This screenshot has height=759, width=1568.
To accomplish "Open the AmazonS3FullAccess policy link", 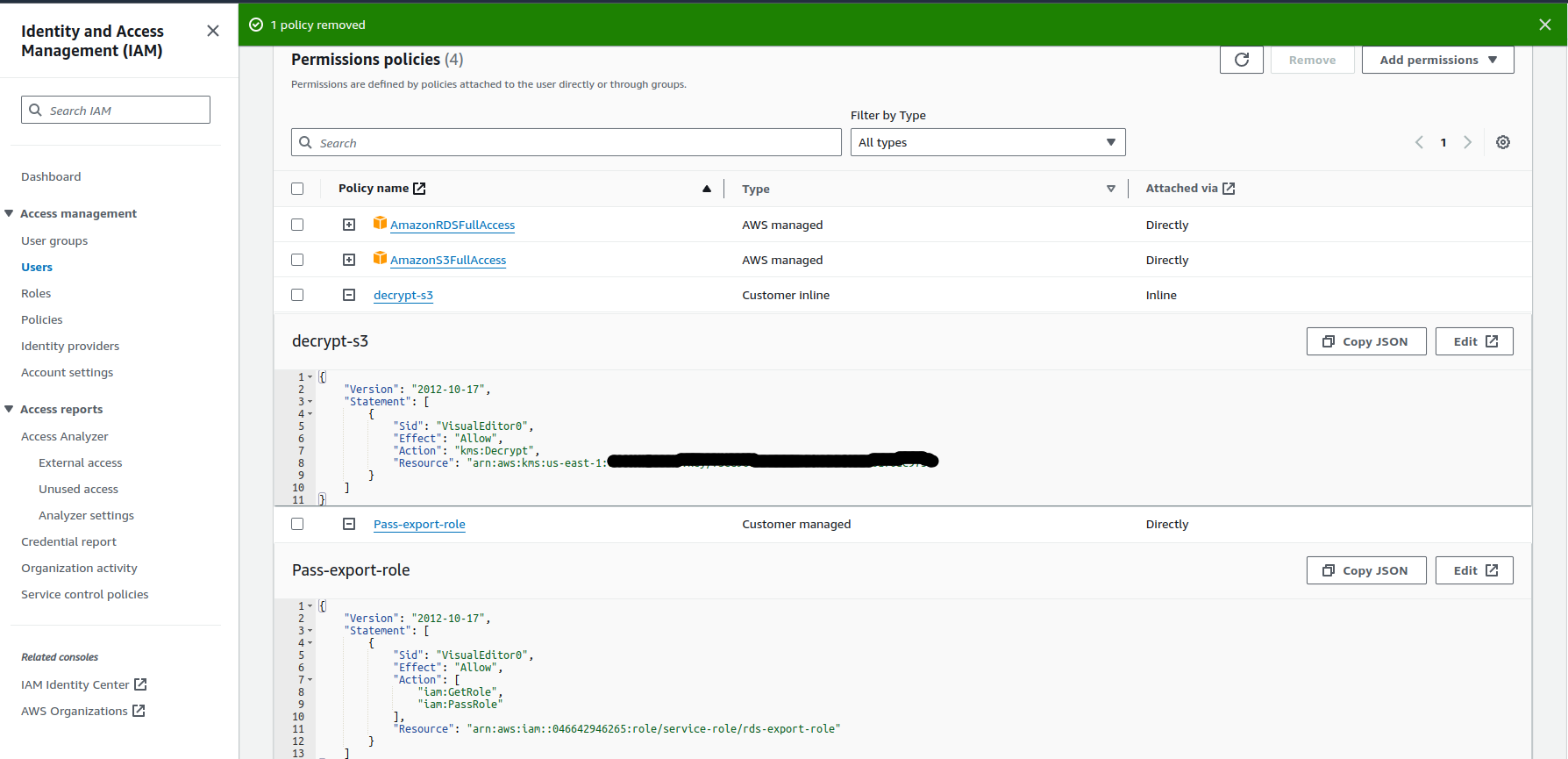I will (448, 260).
